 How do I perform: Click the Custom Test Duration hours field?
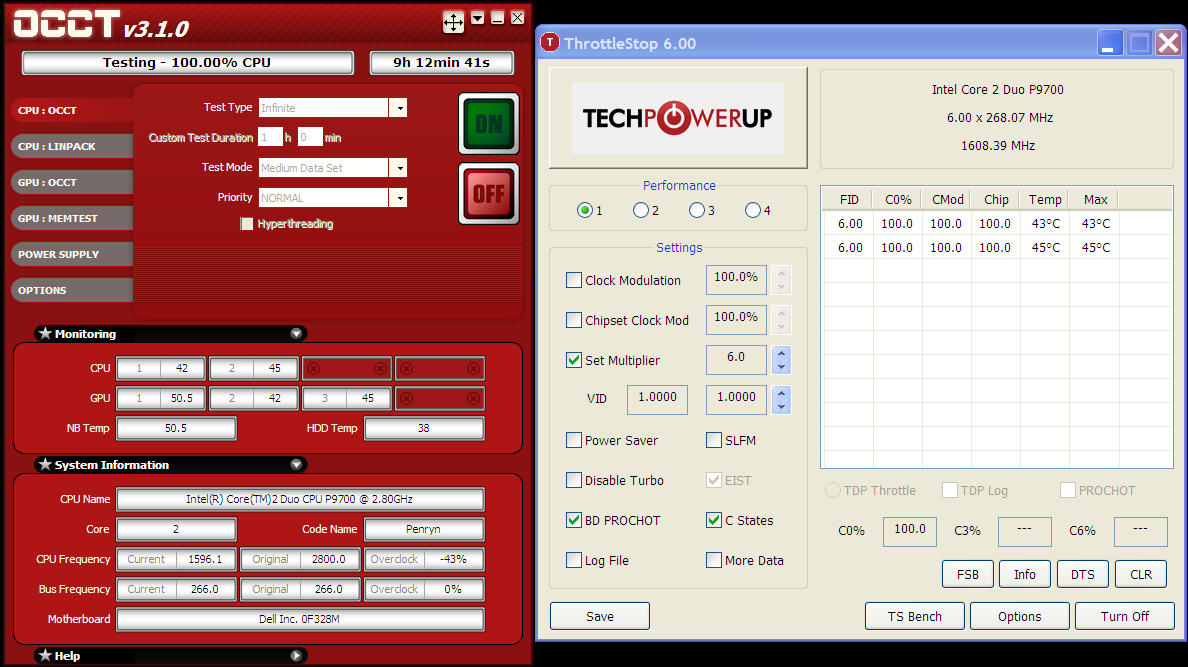269,138
